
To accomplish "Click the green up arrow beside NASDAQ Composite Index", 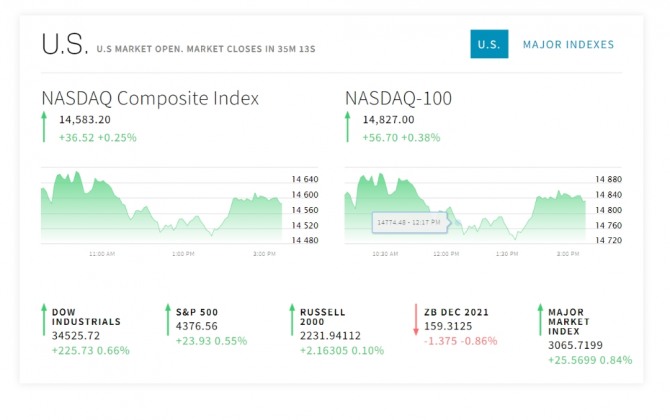I will [x=44, y=127].
